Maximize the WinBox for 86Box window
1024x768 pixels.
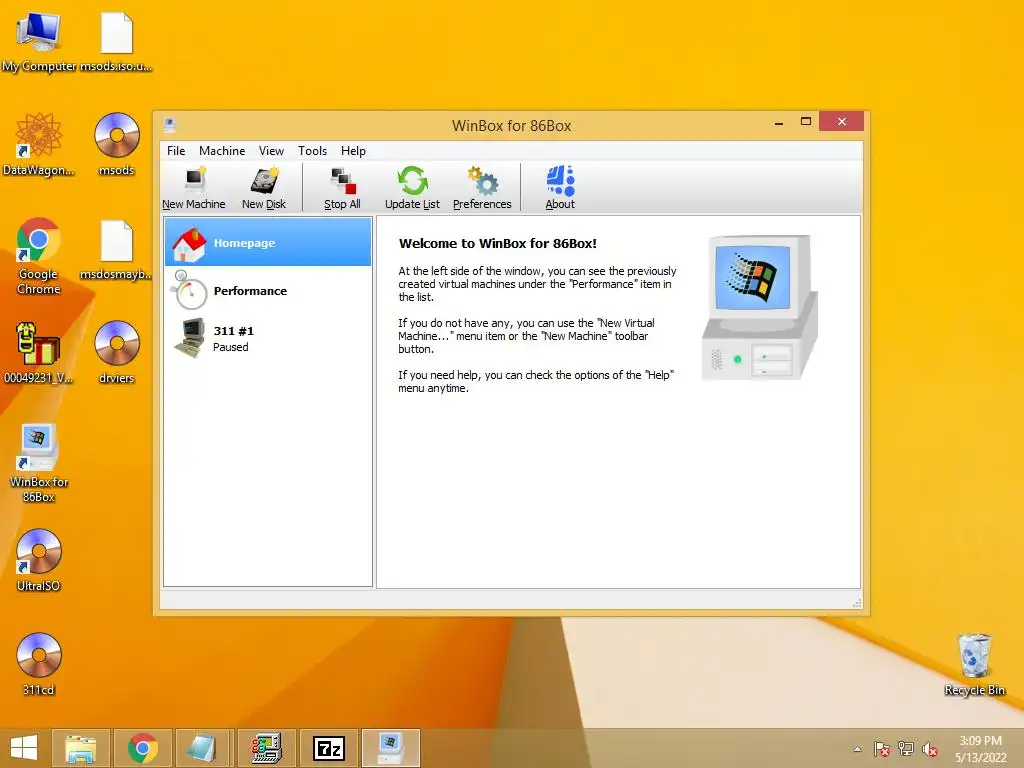[x=806, y=121]
